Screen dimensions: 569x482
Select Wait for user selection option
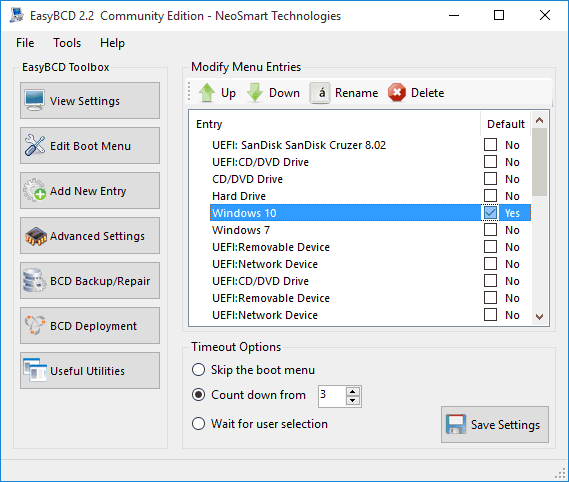coord(198,424)
